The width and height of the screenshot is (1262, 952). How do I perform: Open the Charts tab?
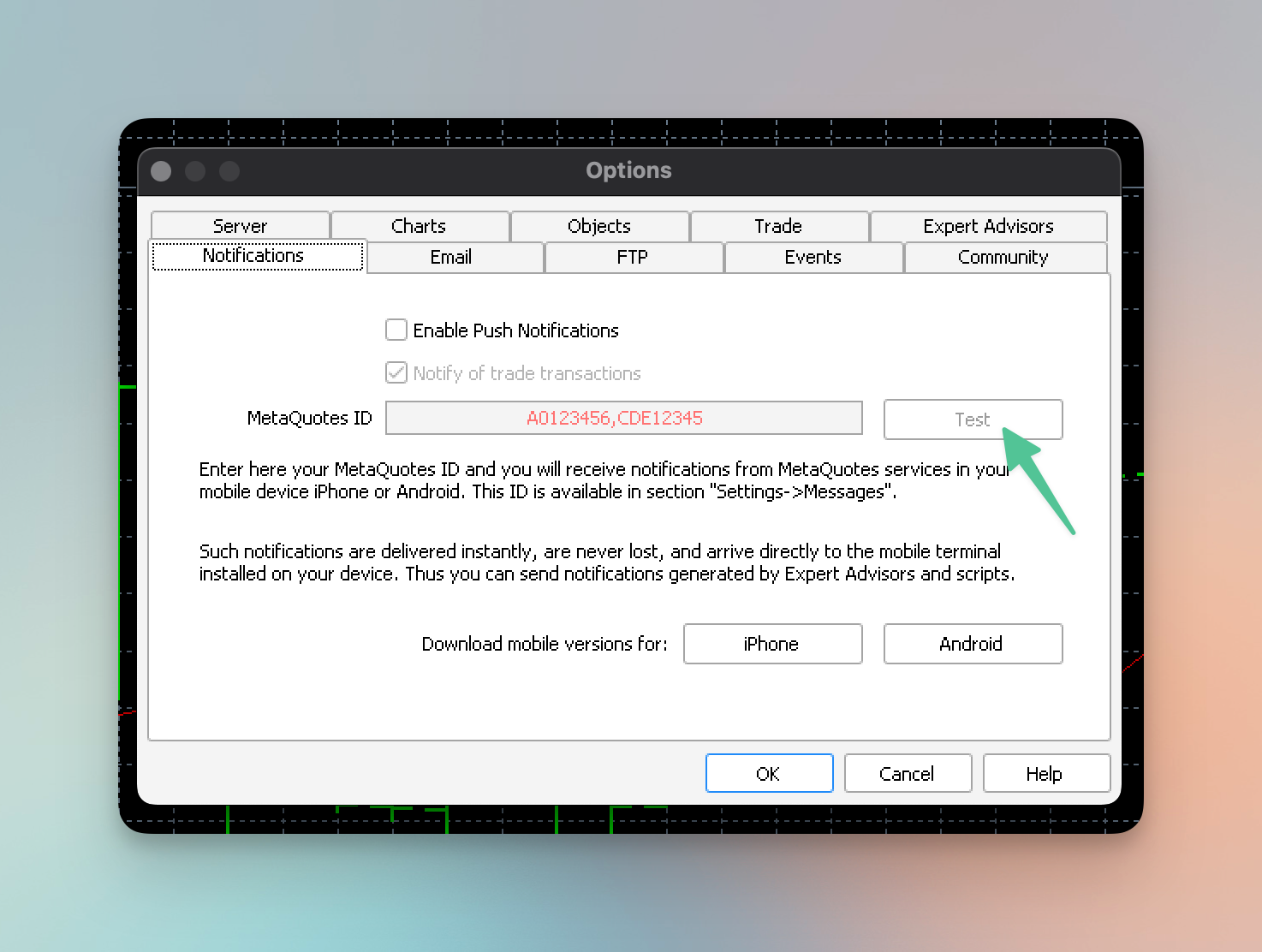(419, 226)
